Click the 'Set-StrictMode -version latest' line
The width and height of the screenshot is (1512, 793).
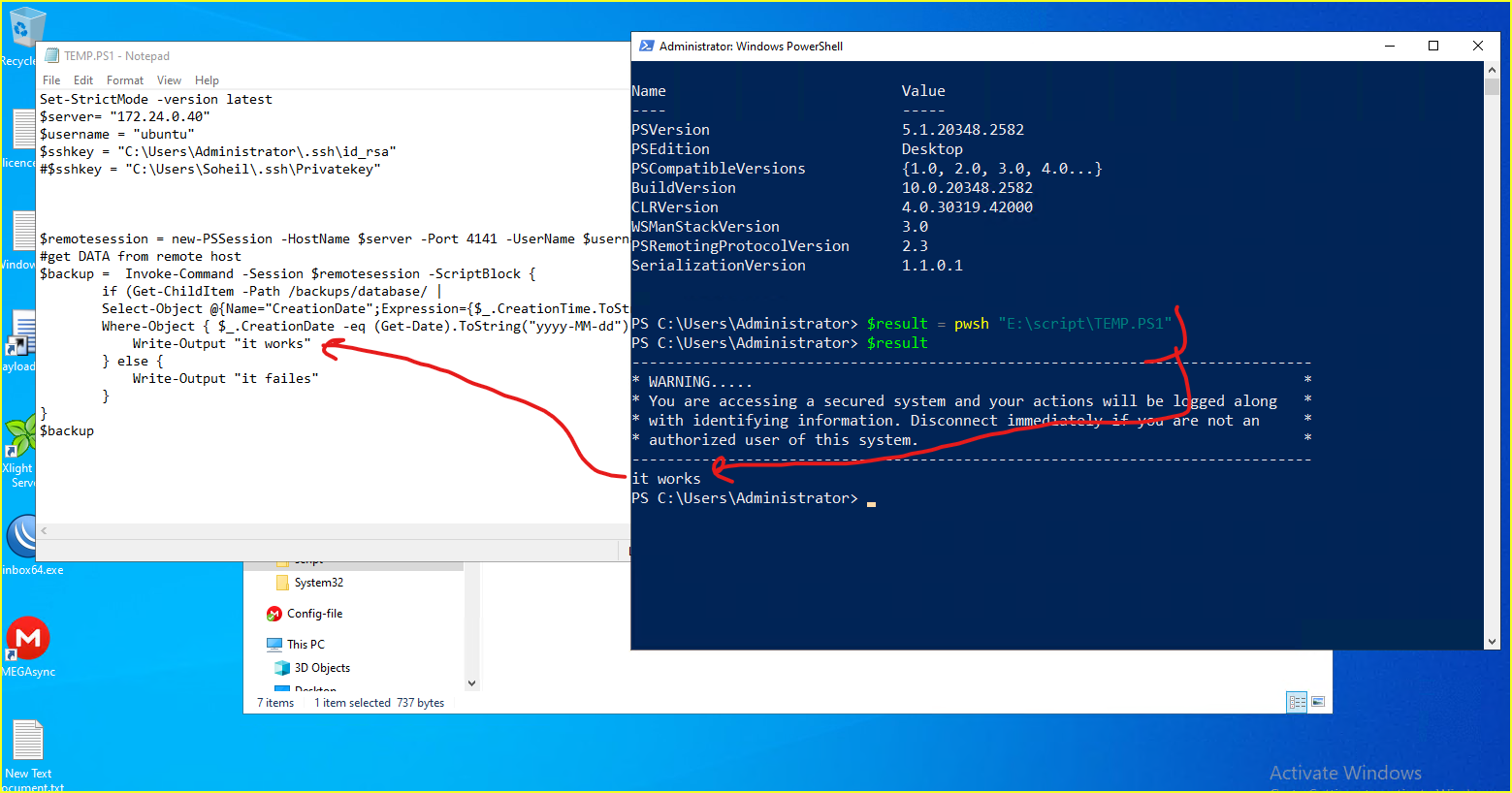tap(155, 99)
